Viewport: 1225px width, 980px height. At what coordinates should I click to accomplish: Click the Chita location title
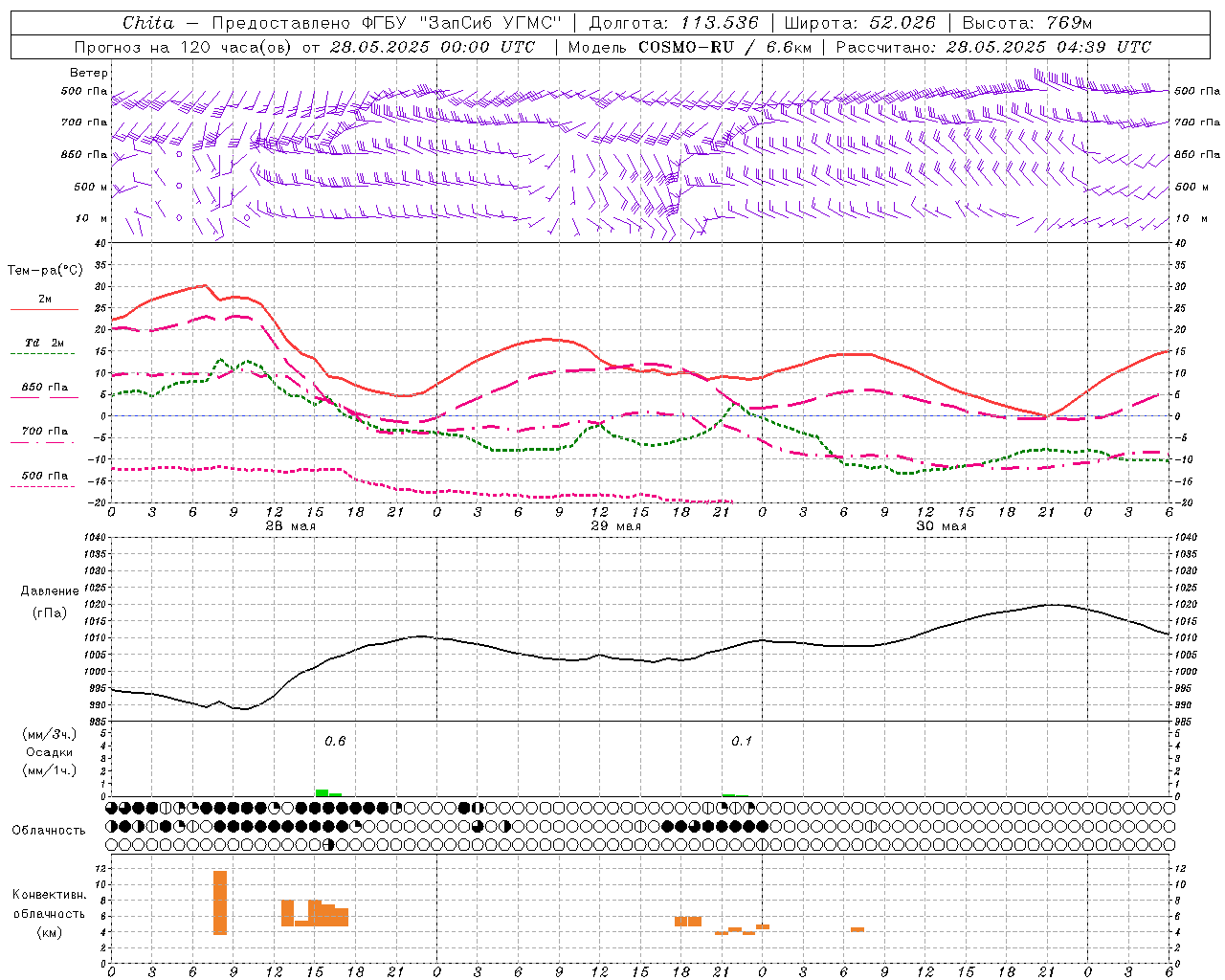148,23
